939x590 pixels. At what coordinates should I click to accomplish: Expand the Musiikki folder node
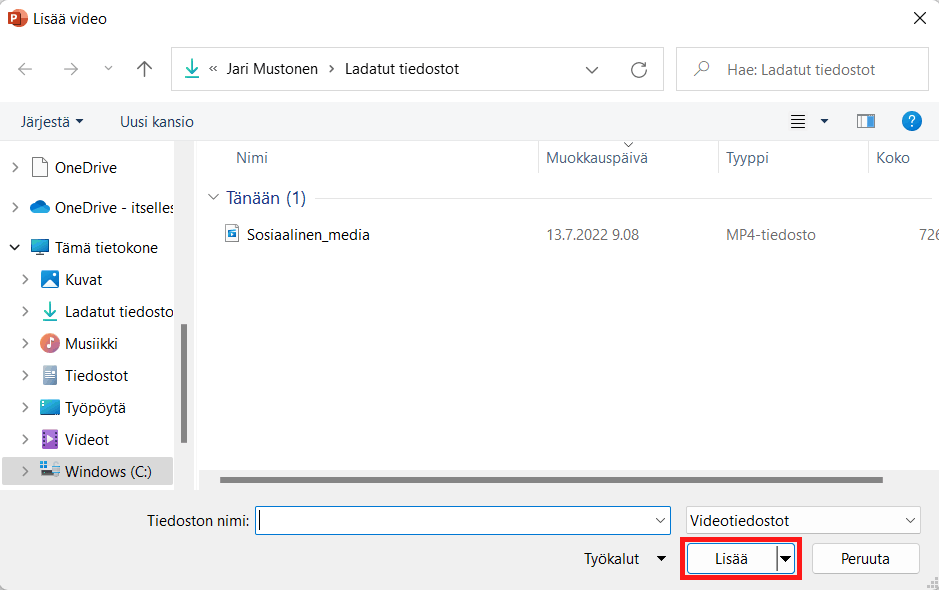(x=25, y=344)
